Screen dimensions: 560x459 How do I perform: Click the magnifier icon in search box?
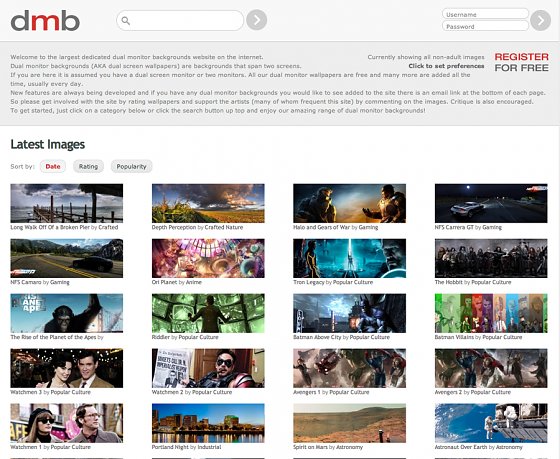pos(126,21)
